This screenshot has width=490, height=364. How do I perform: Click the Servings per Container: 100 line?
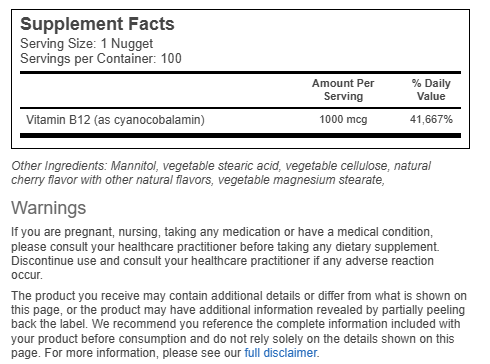click(x=101, y=58)
